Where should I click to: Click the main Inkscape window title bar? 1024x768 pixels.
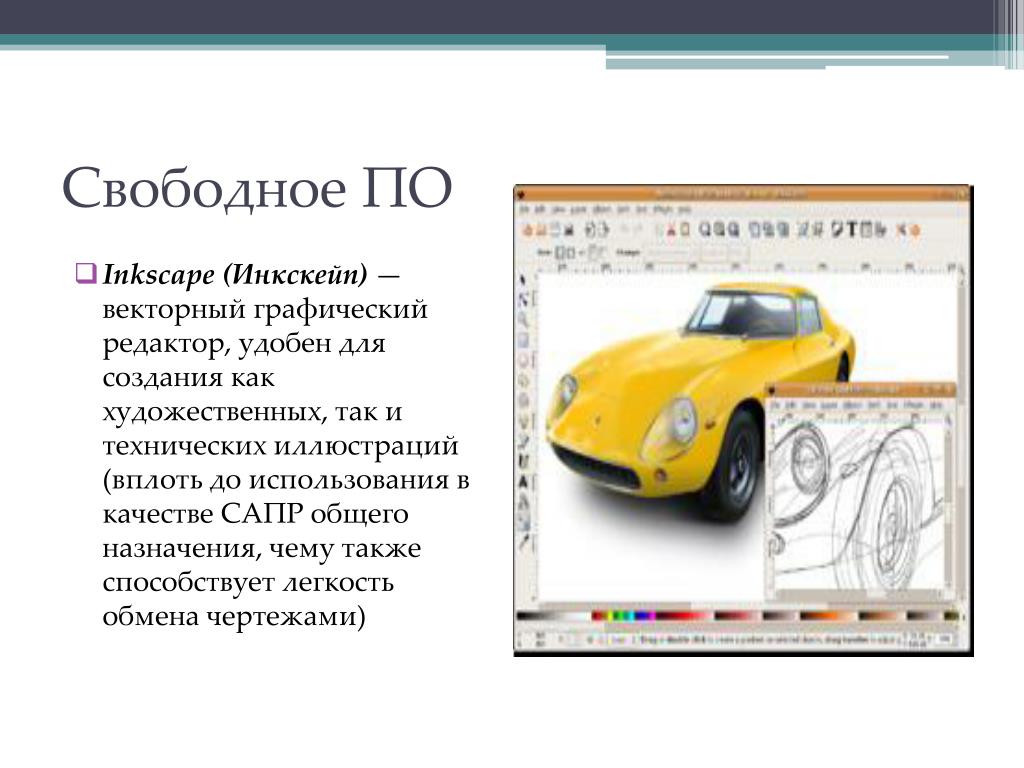click(743, 193)
